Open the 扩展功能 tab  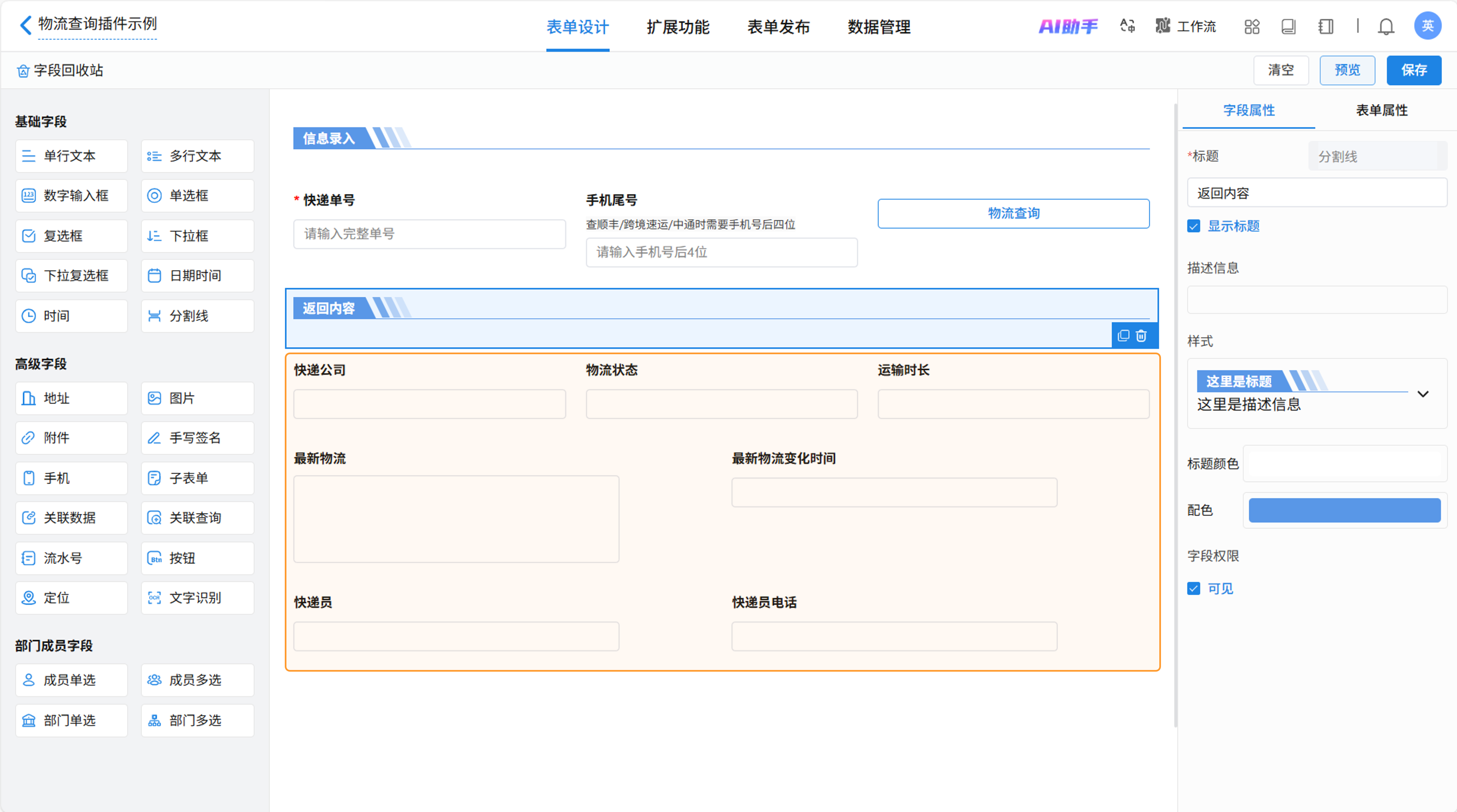pos(678,27)
